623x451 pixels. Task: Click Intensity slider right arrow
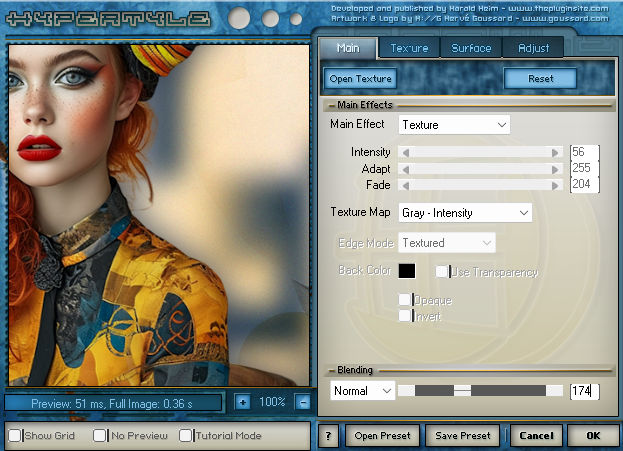556,152
